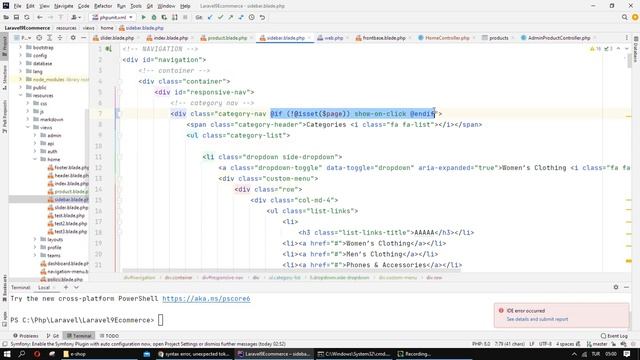Open the Project view selector dropdown

(x=22, y=38)
